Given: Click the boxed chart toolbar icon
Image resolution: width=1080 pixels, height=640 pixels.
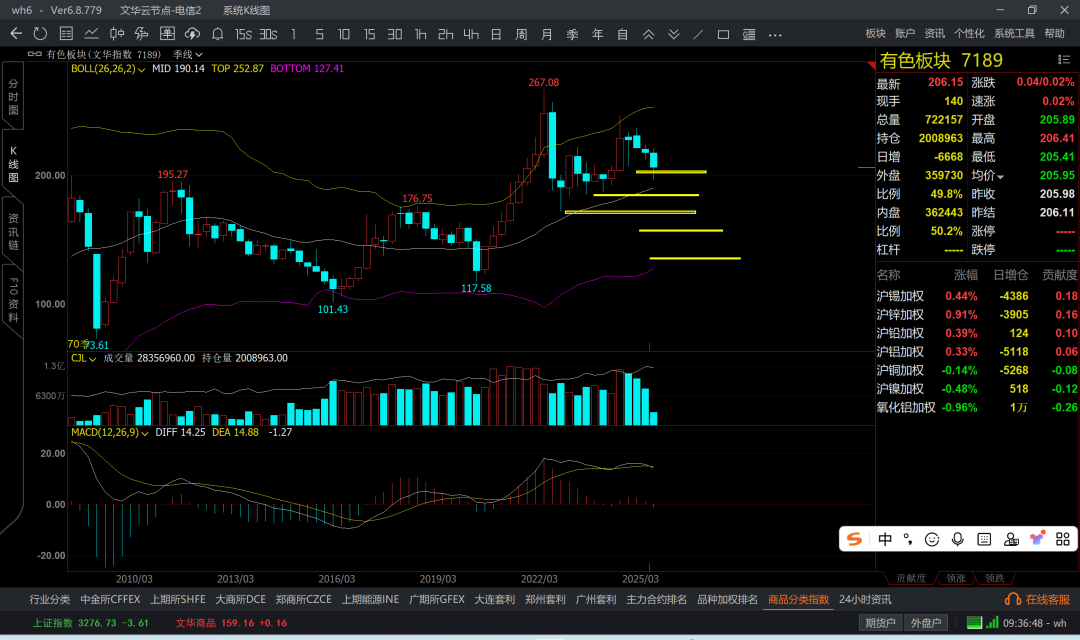Looking at the screenshot, I should pyautogui.click(x=167, y=34).
